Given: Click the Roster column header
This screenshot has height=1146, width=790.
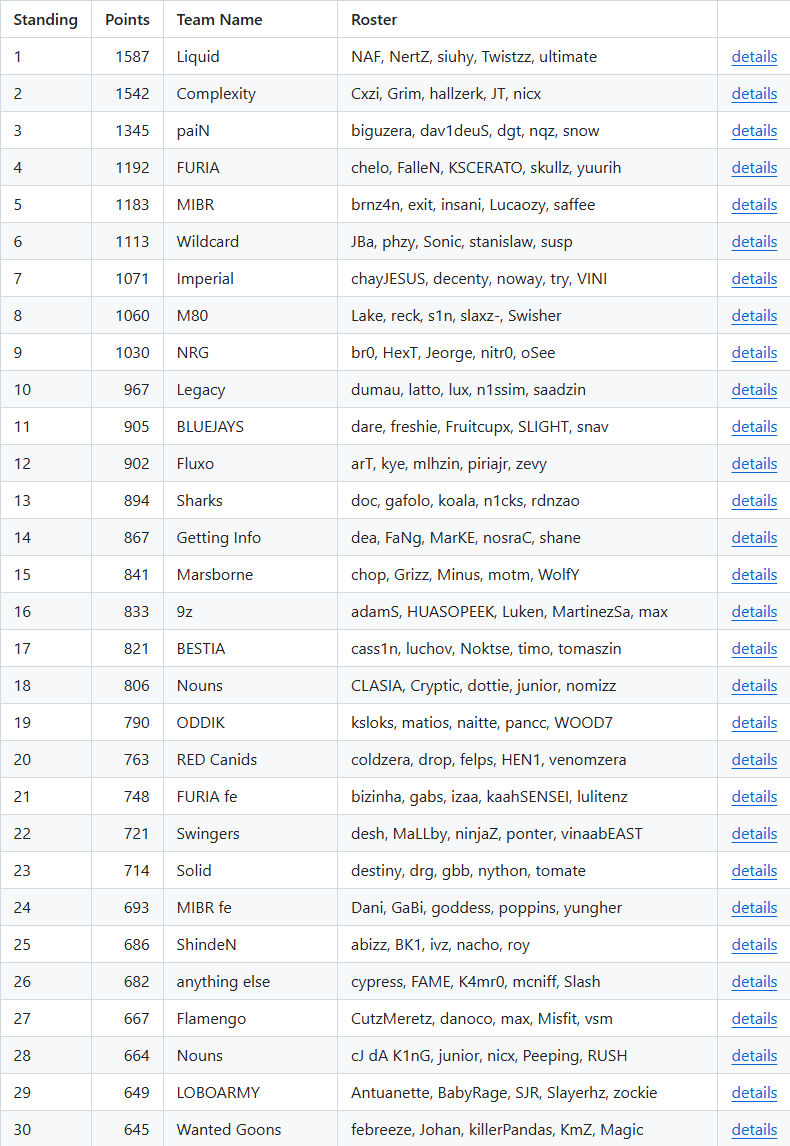Looking at the screenshot, I should [374, 20].
